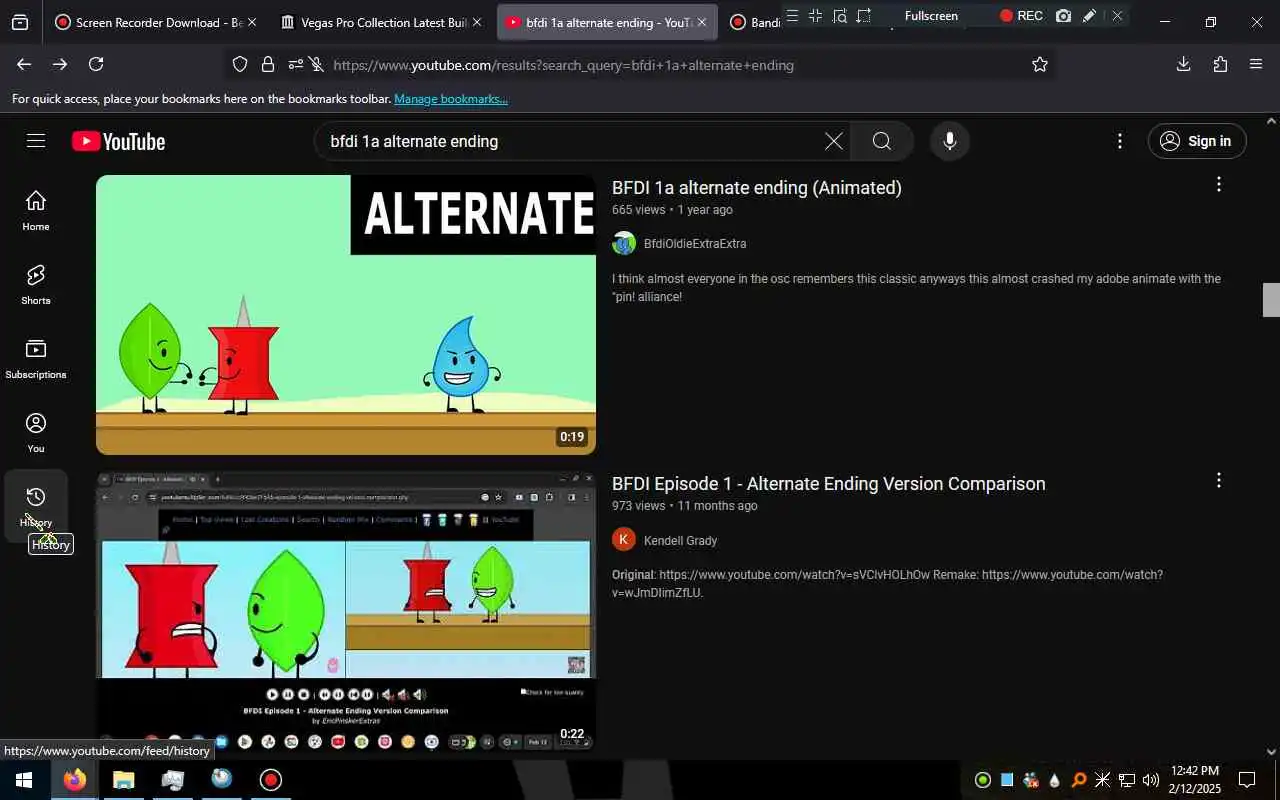The image size is (1280, 800).
Task: Click Manage bookmarks link
Action: 451,99
